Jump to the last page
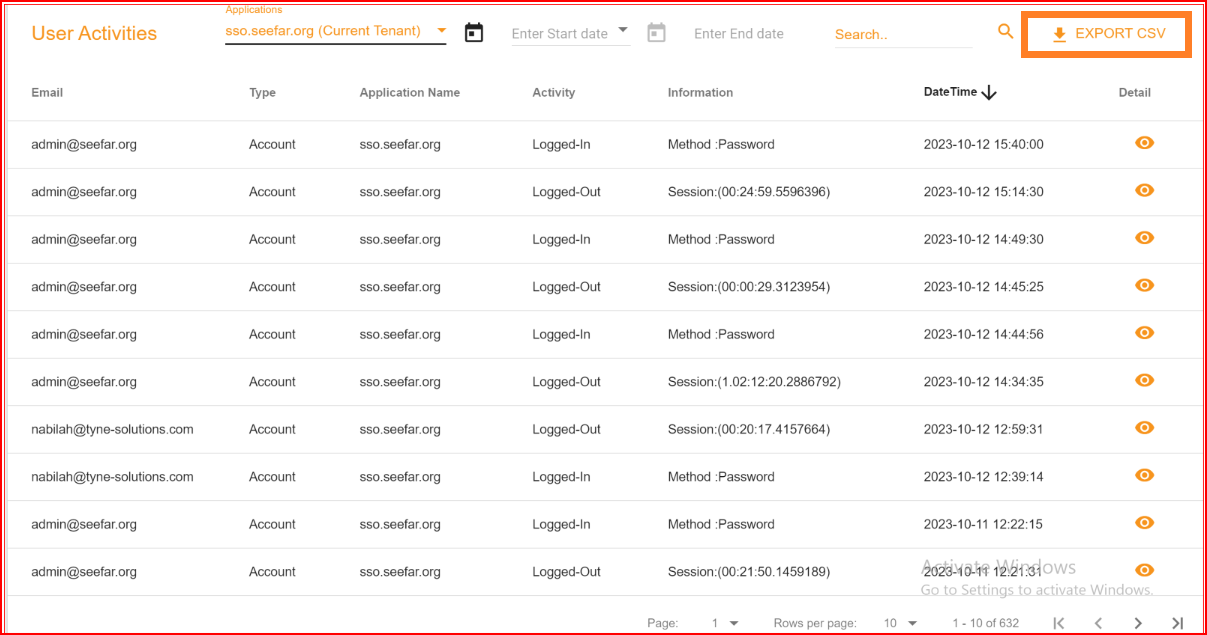1207x635 pixels. pos(1178,623)
